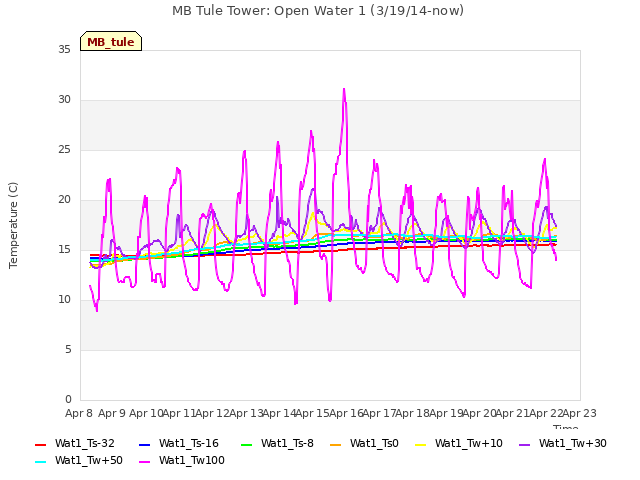Select the Wat1_Tw+10 legend label
The width and height of the screenshot is (640, 480).
(x=469, y=443)
